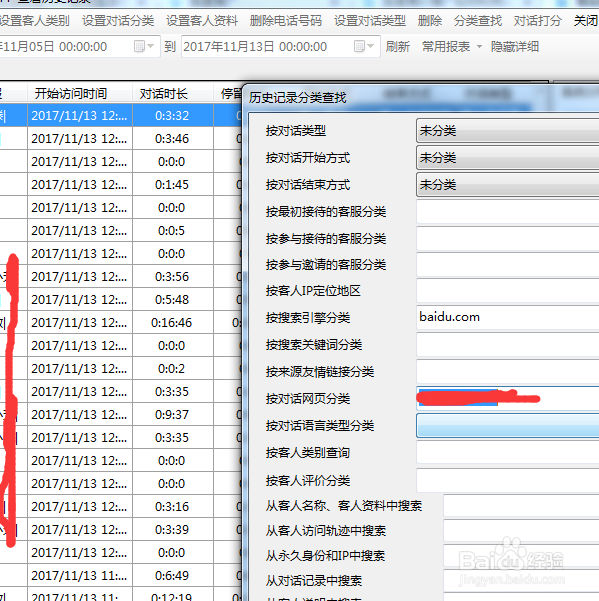Click the 从客人名称、客人资料中搜索 input field
The height and width of the screenshot is (601, 599).
[x=521, y=506]
